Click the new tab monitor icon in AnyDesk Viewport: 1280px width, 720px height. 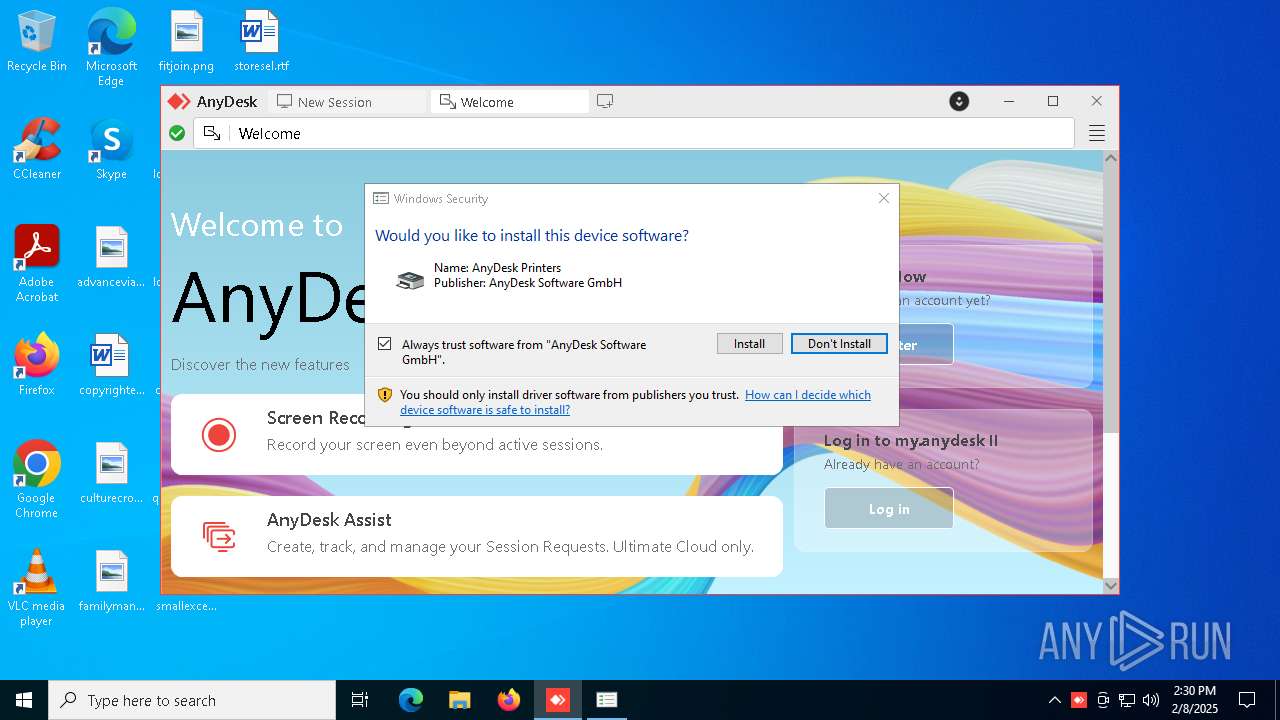pos(605,101)
